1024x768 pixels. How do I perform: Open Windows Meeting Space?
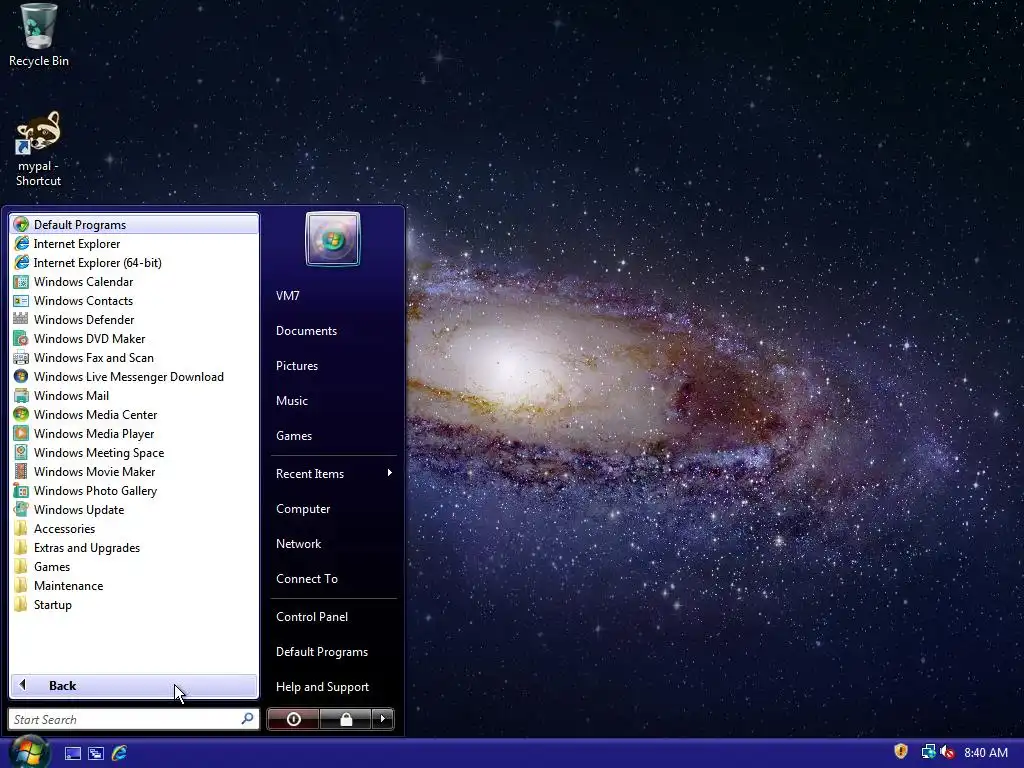[134, 453]
